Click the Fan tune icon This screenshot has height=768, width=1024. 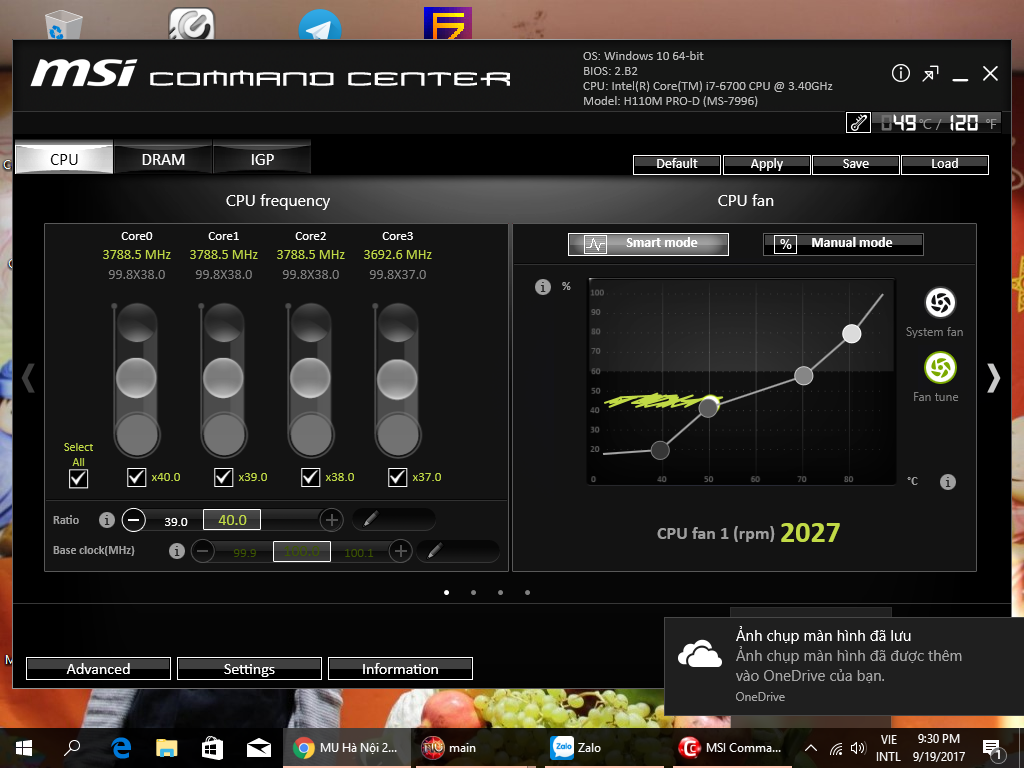click(939, 369)
